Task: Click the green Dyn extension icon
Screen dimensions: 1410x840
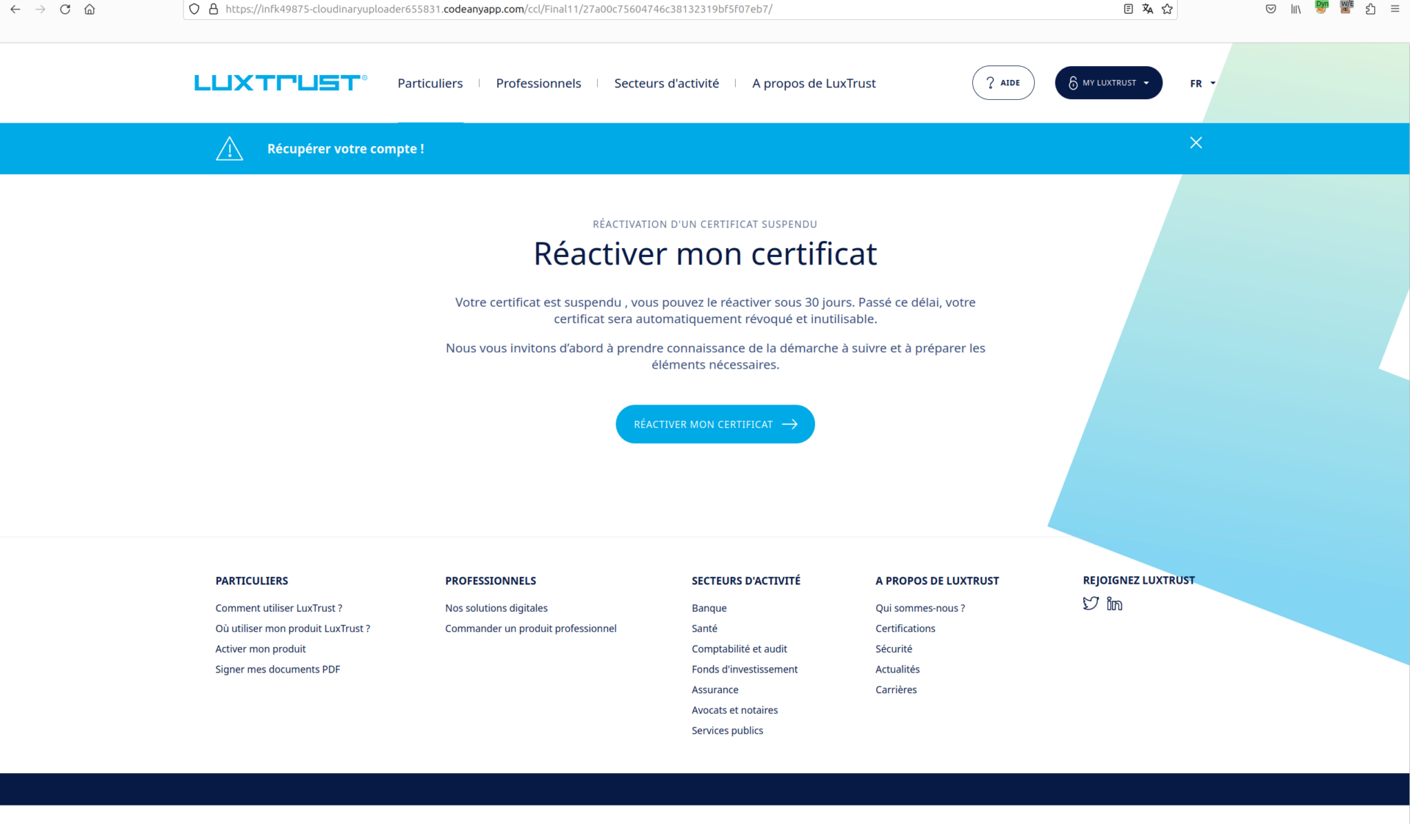Action: 1321,7
